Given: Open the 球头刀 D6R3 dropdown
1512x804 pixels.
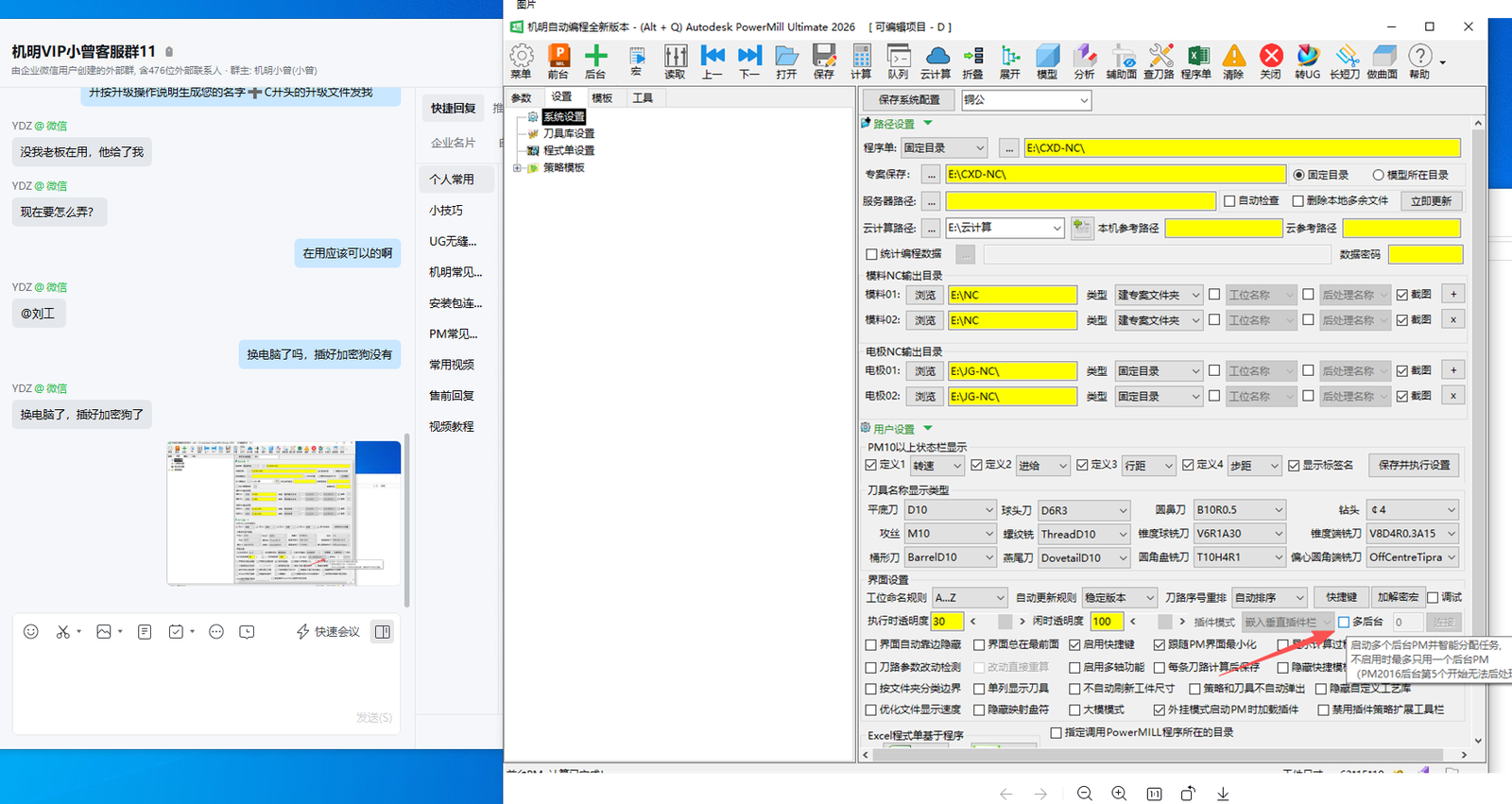Looking at the screenshot, I should tap(1084, 510).
